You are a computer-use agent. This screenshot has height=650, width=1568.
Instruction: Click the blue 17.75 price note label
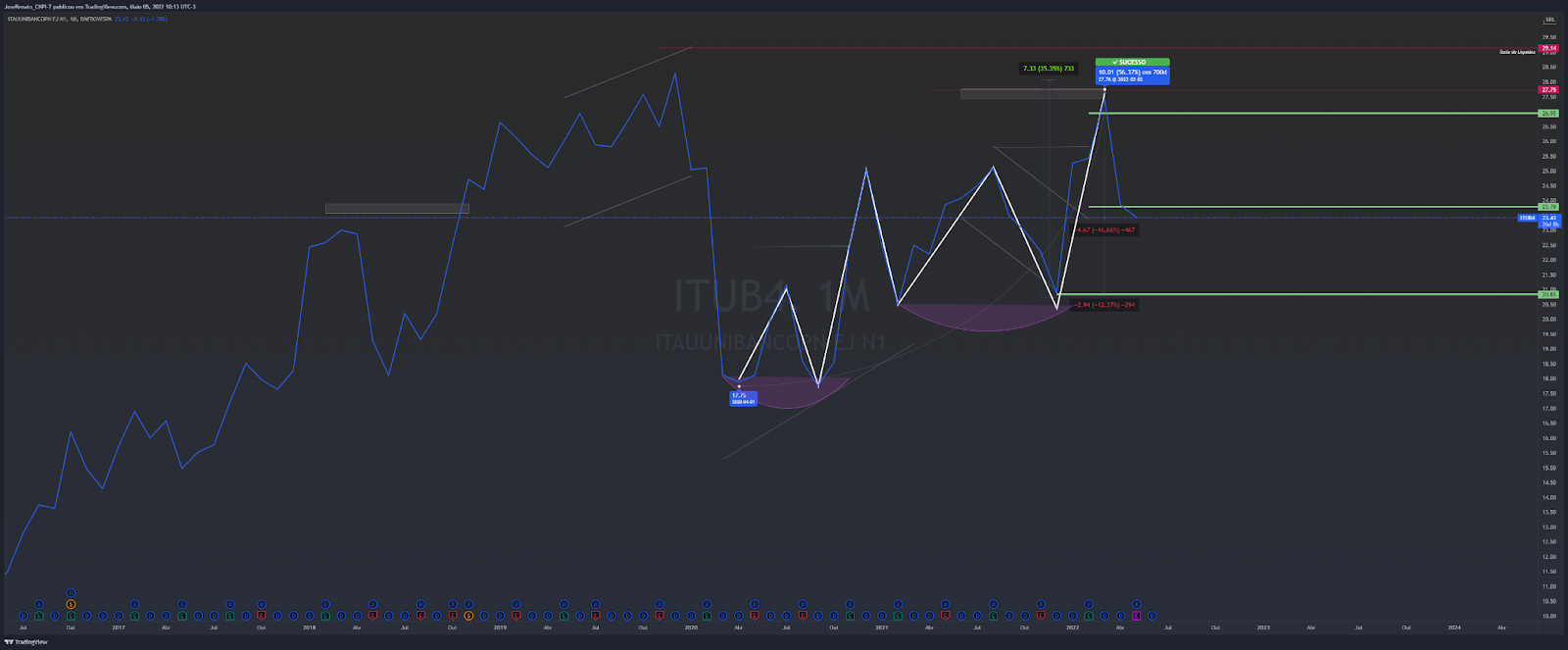(743, 399)
